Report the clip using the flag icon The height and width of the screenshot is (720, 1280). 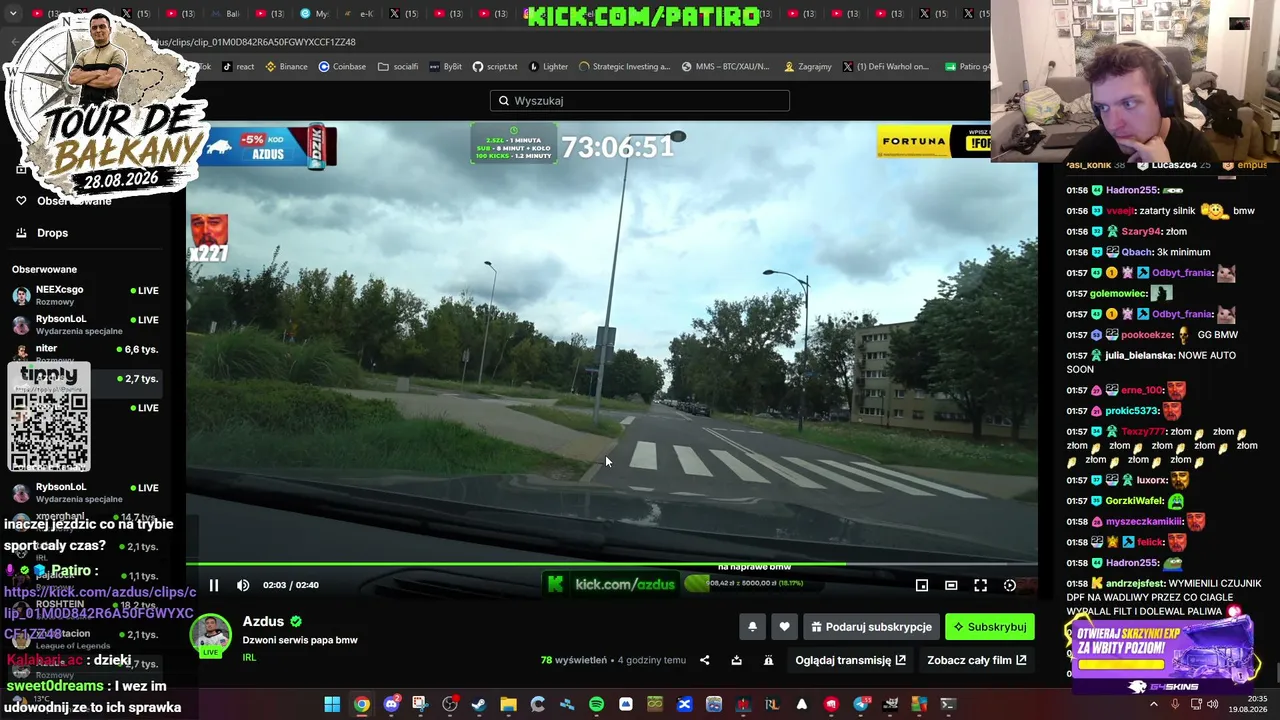768,660
